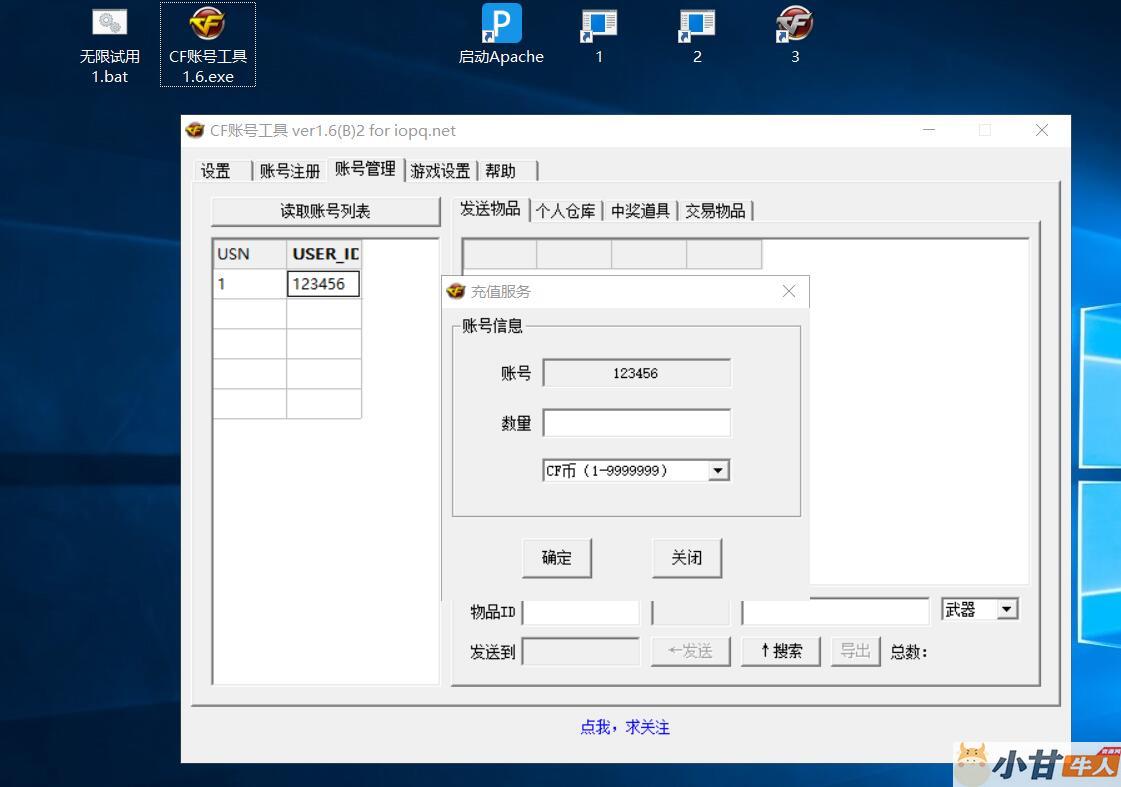Click the CF icon in 充值服务 title bar

456,292
